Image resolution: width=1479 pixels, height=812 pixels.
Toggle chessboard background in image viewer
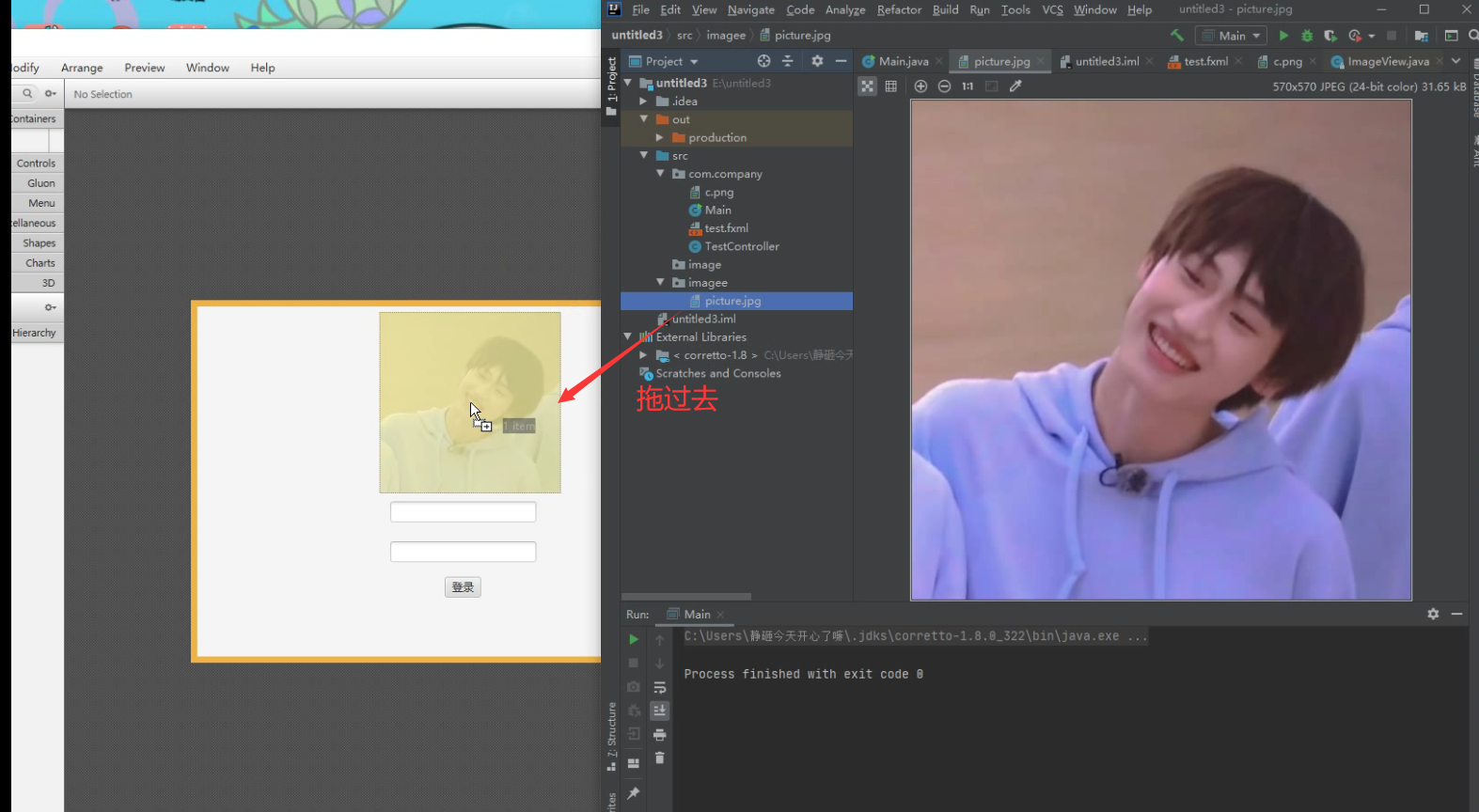[x=867, y=86]
